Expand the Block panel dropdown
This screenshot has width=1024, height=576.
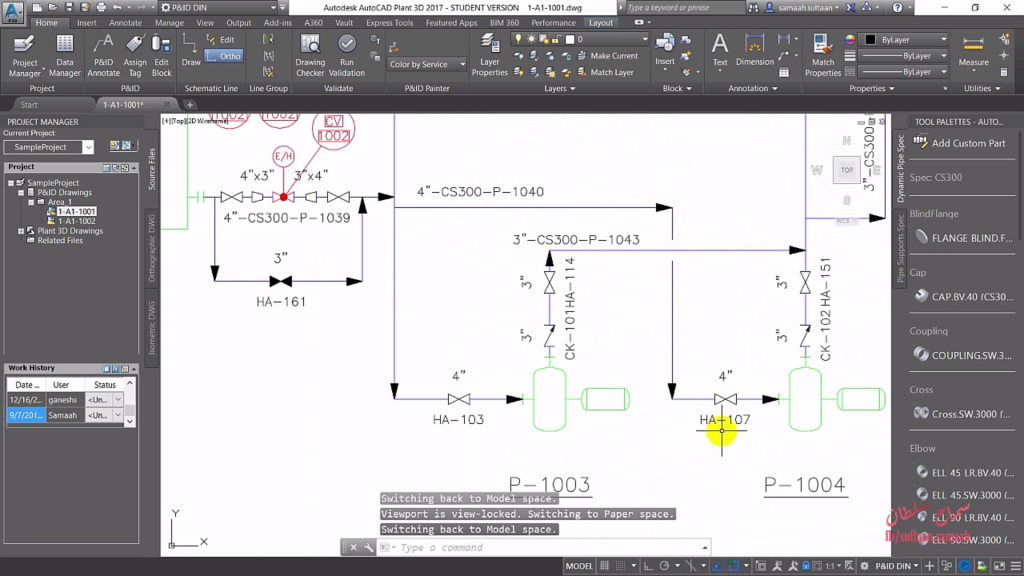click(x=677, y=88)
